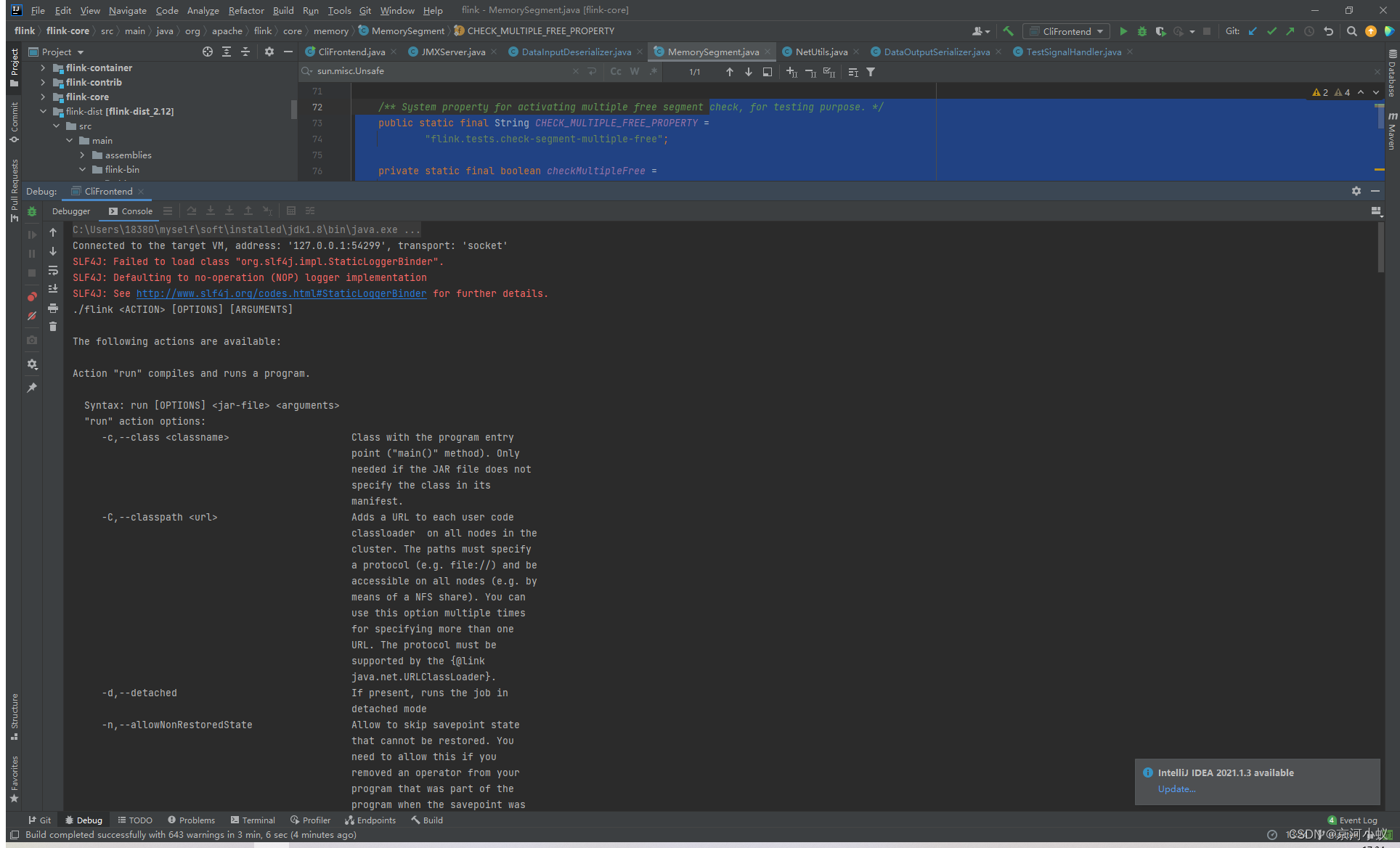
Task: Jump to next search occurrence arrow
Action: (x=749, y=72)
